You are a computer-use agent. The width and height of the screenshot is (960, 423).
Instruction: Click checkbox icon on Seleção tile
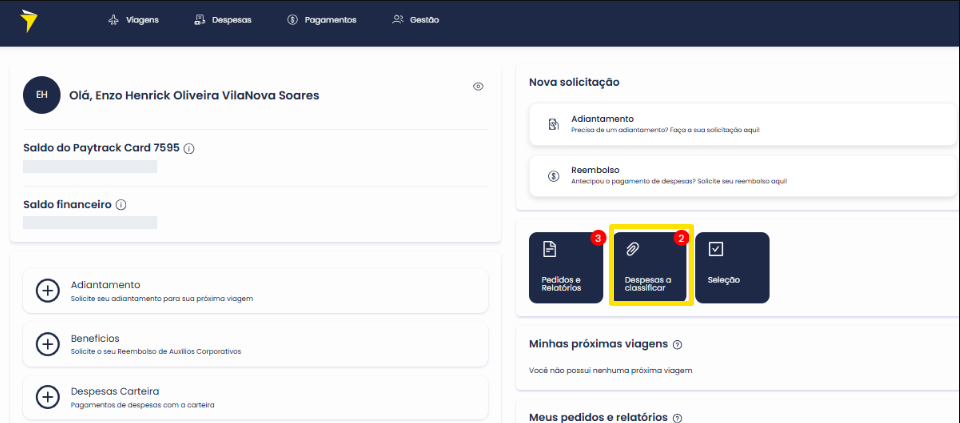pos(715,249)
